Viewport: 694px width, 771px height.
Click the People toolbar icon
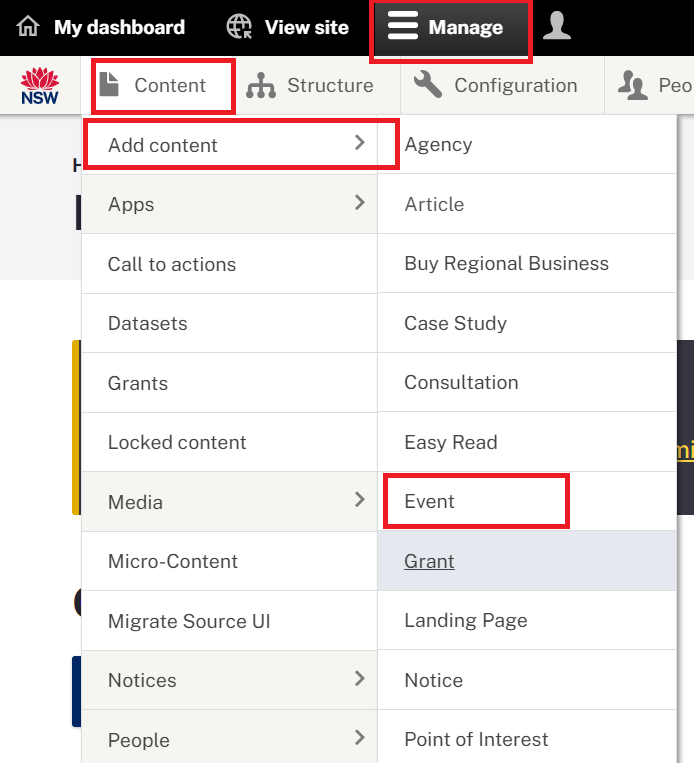(633, 85)
